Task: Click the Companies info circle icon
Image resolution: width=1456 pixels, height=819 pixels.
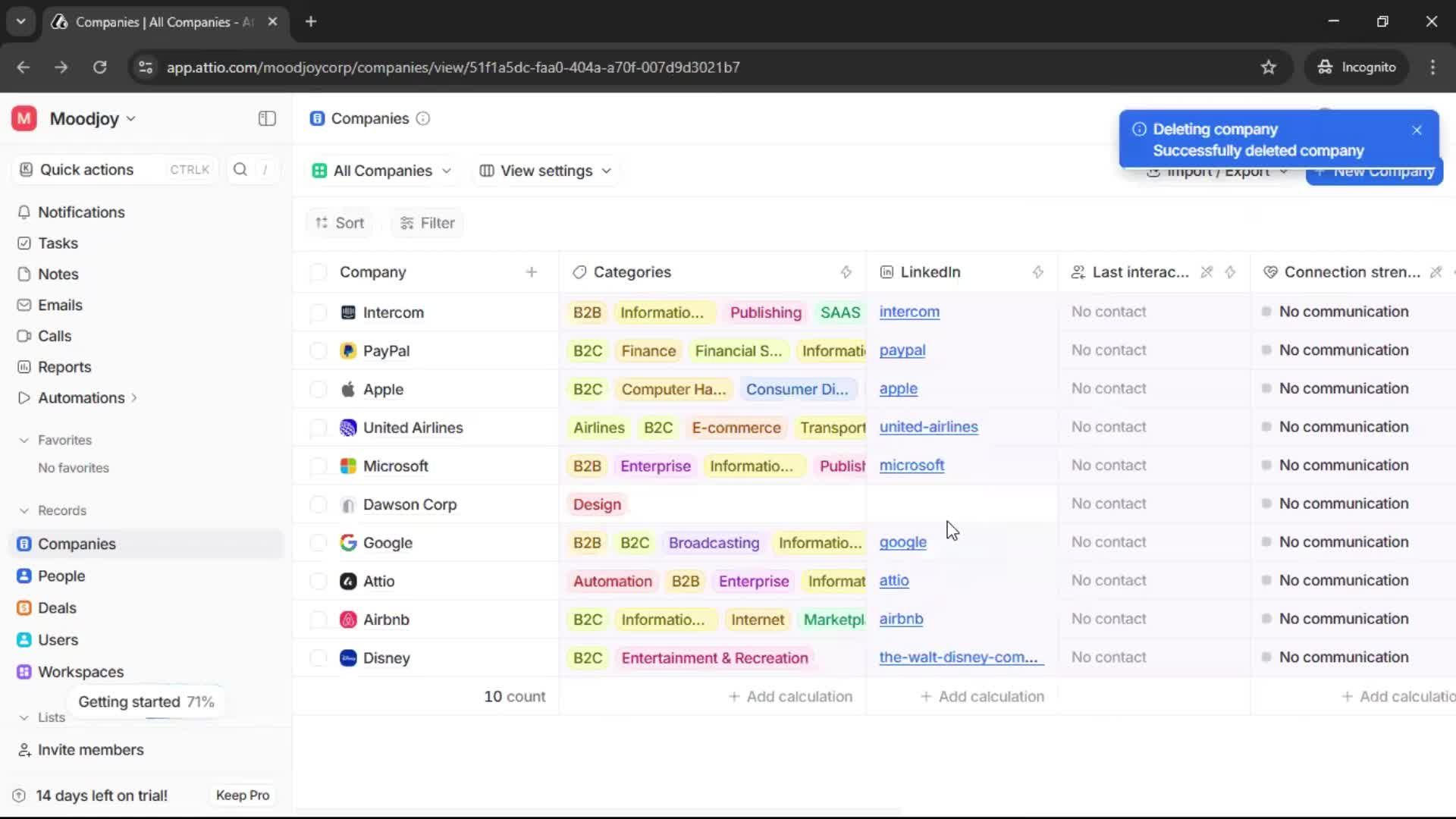Action: (423, 118)
